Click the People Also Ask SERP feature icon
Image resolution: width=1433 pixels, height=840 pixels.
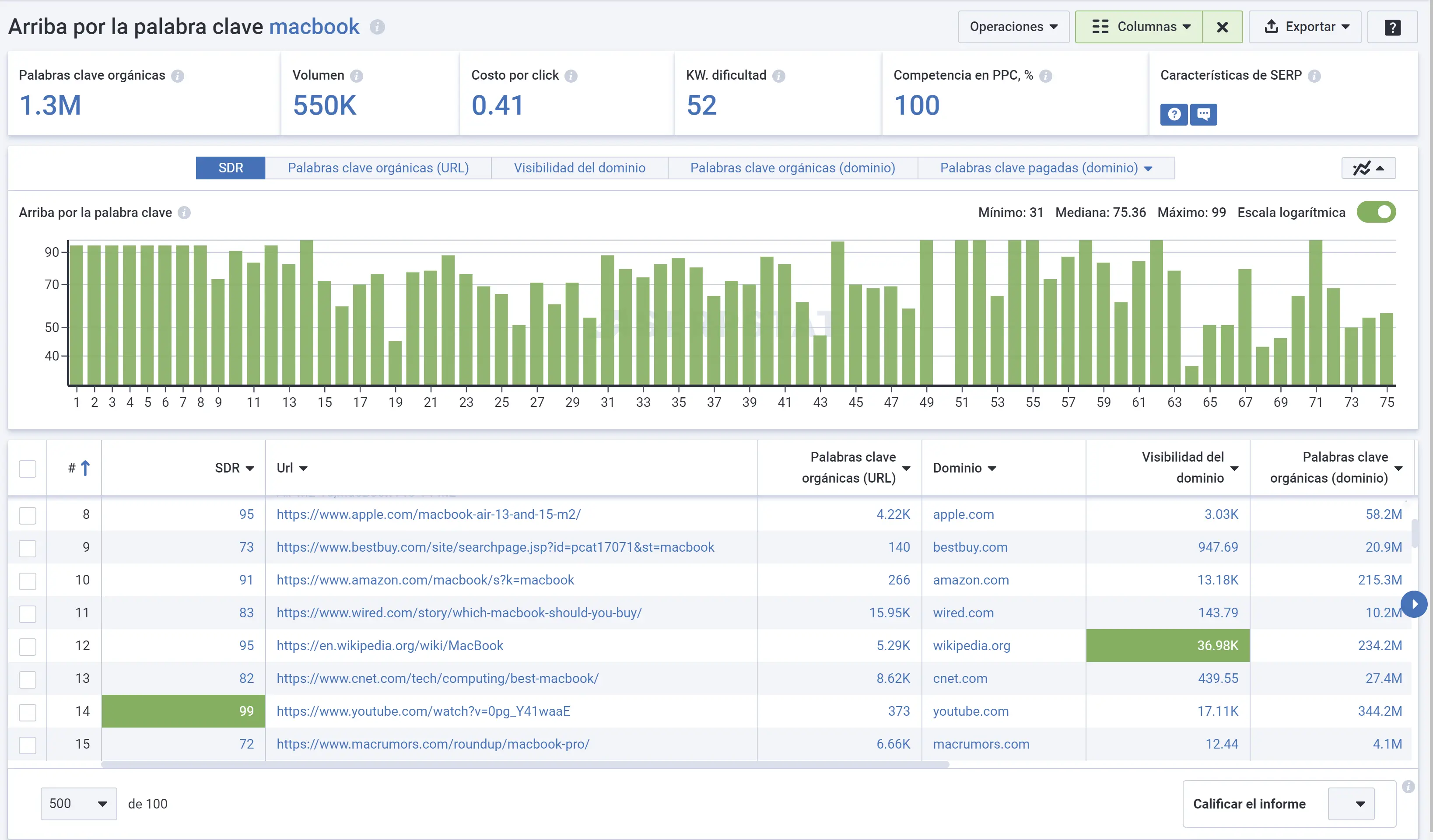tap(1174, 114)
